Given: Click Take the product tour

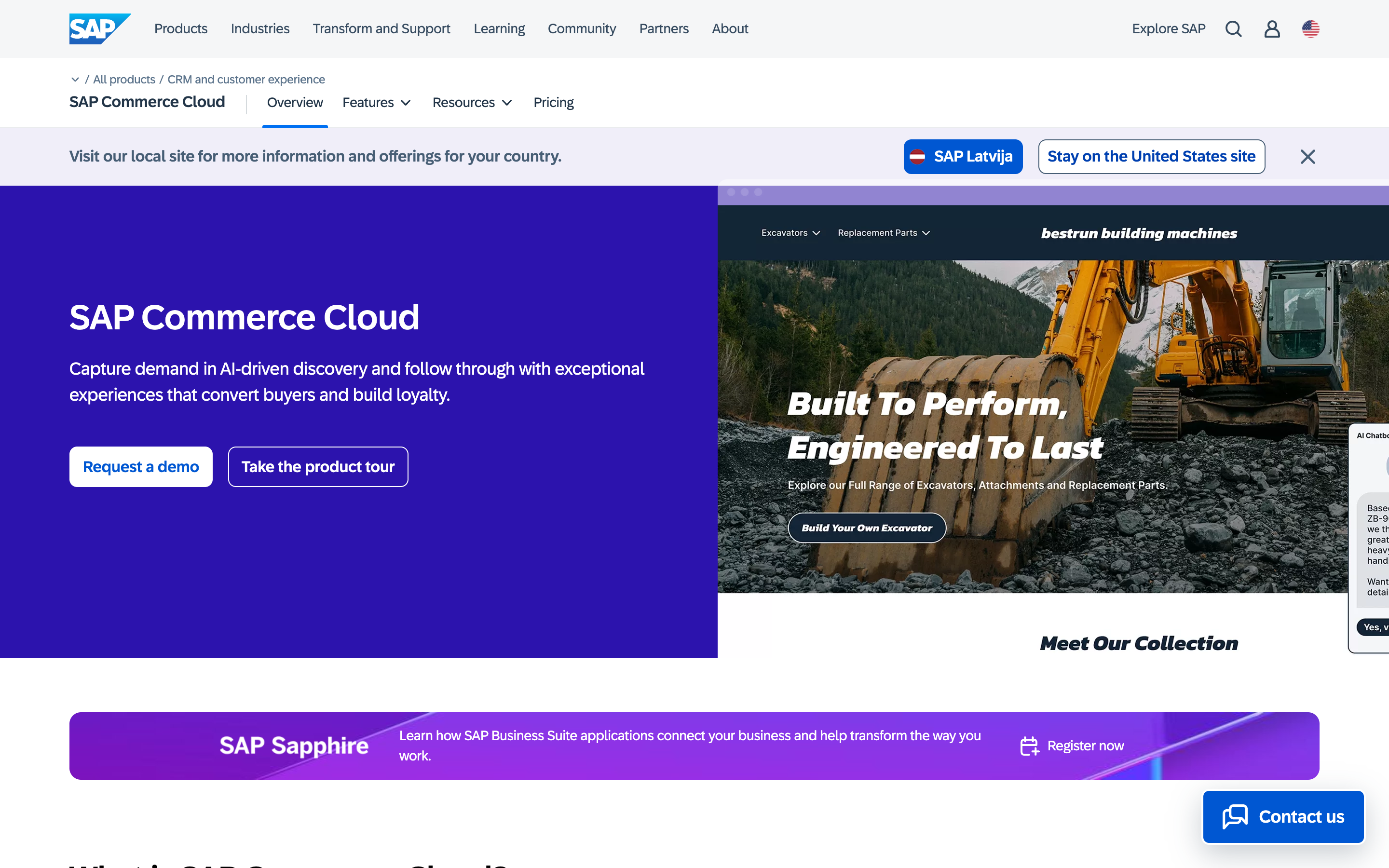Looking at the screenshot, I should [x=318, y=467].
